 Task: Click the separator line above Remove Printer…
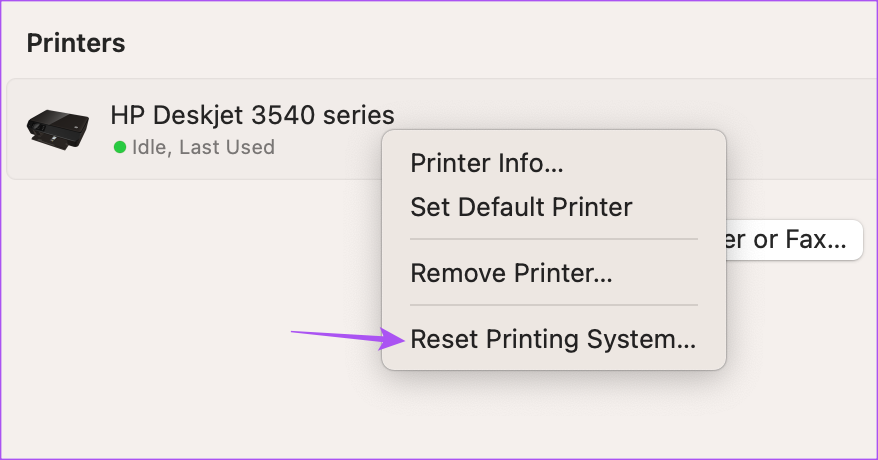tap(554, 239)
